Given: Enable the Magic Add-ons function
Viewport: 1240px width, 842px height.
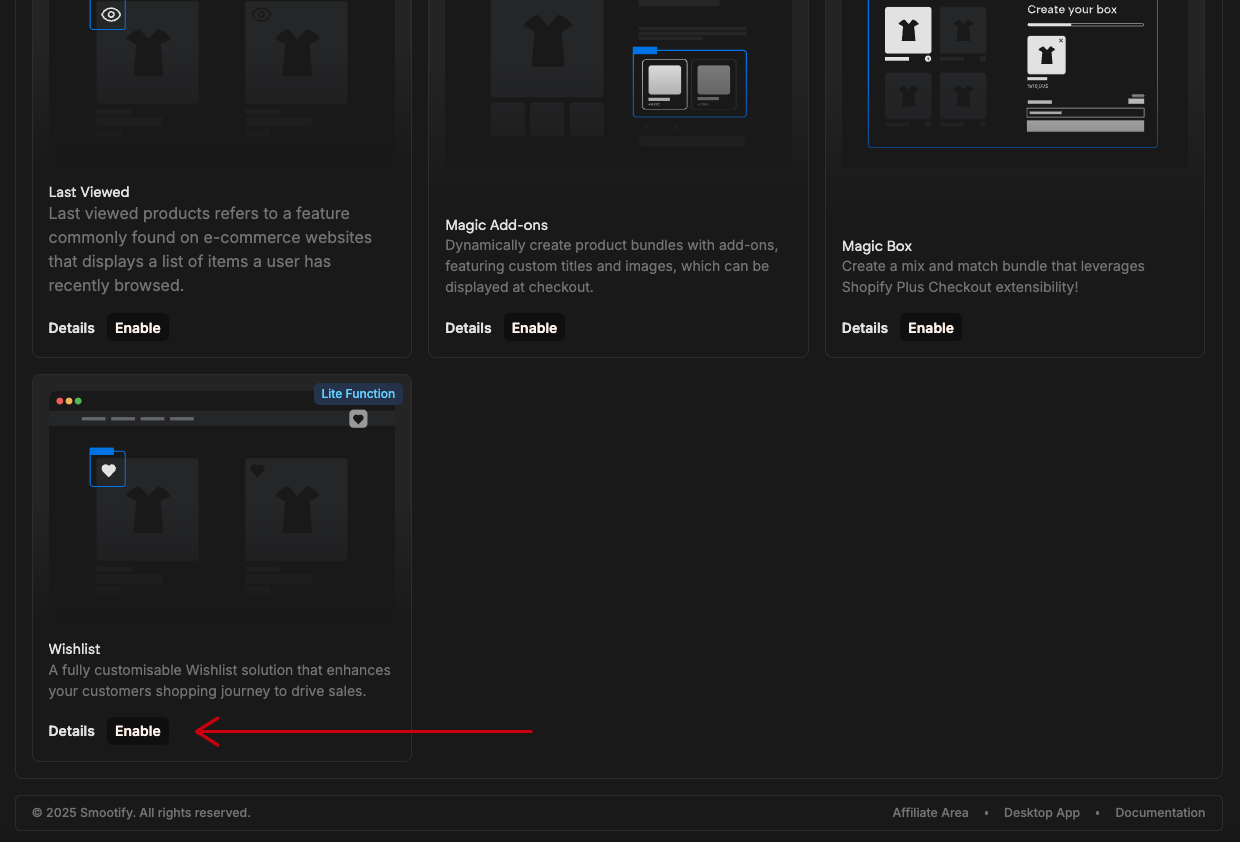Looking at the screenshot, I should [x=534, y=328].
